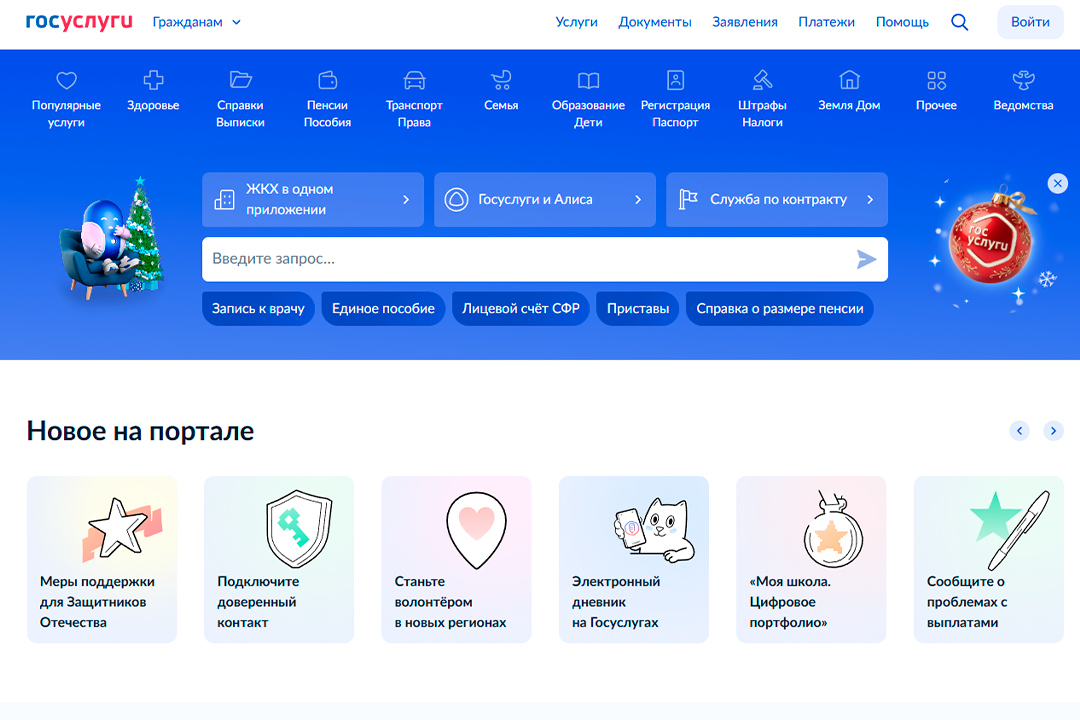This screenshot has height=720, width=1080.
Task: Click the red Госуслуги ornament
Action: pos(990,238)
